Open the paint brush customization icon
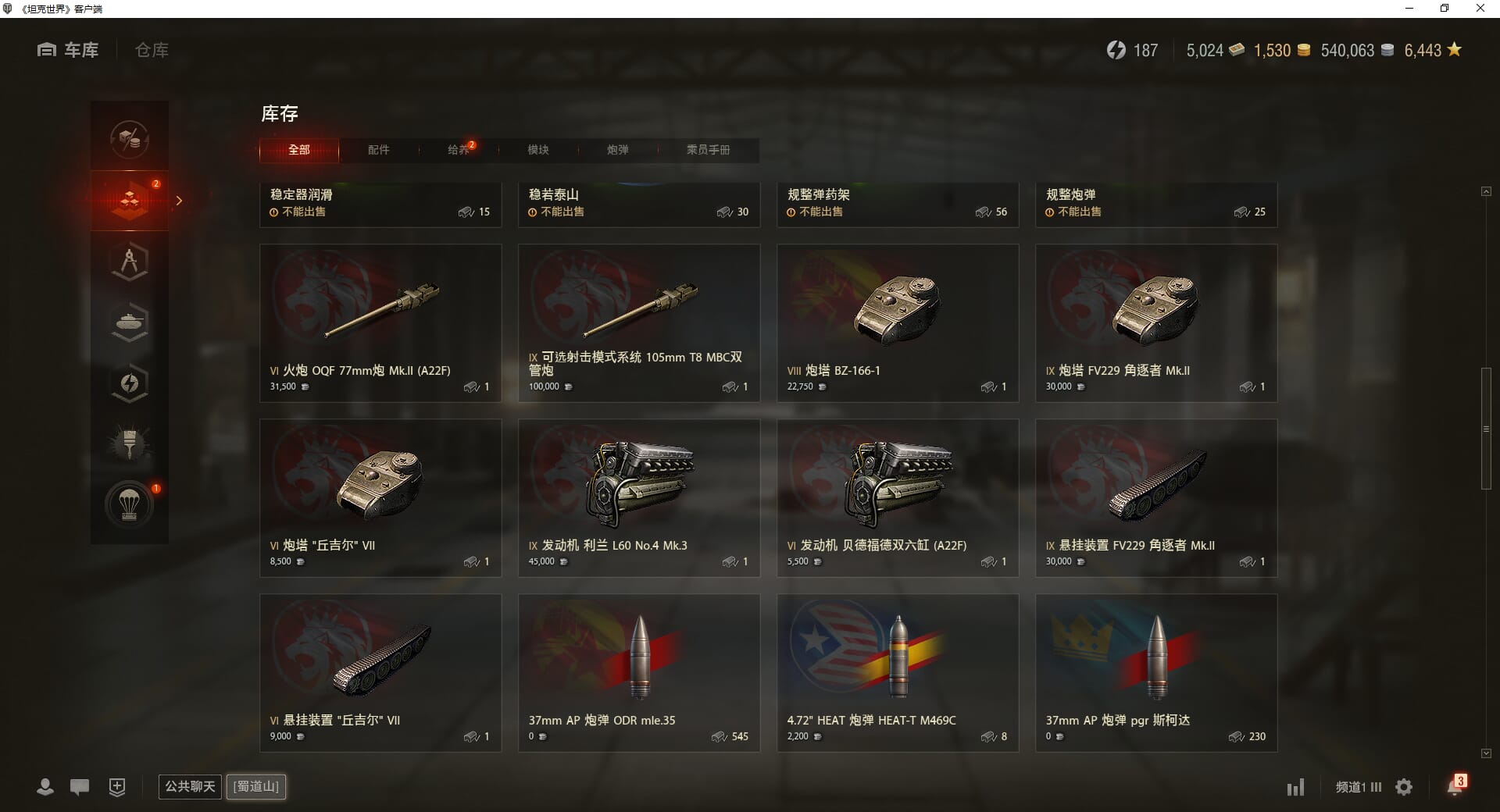Image resolution: width=1500 pixels, height=812 pixels. pos(130,444)
